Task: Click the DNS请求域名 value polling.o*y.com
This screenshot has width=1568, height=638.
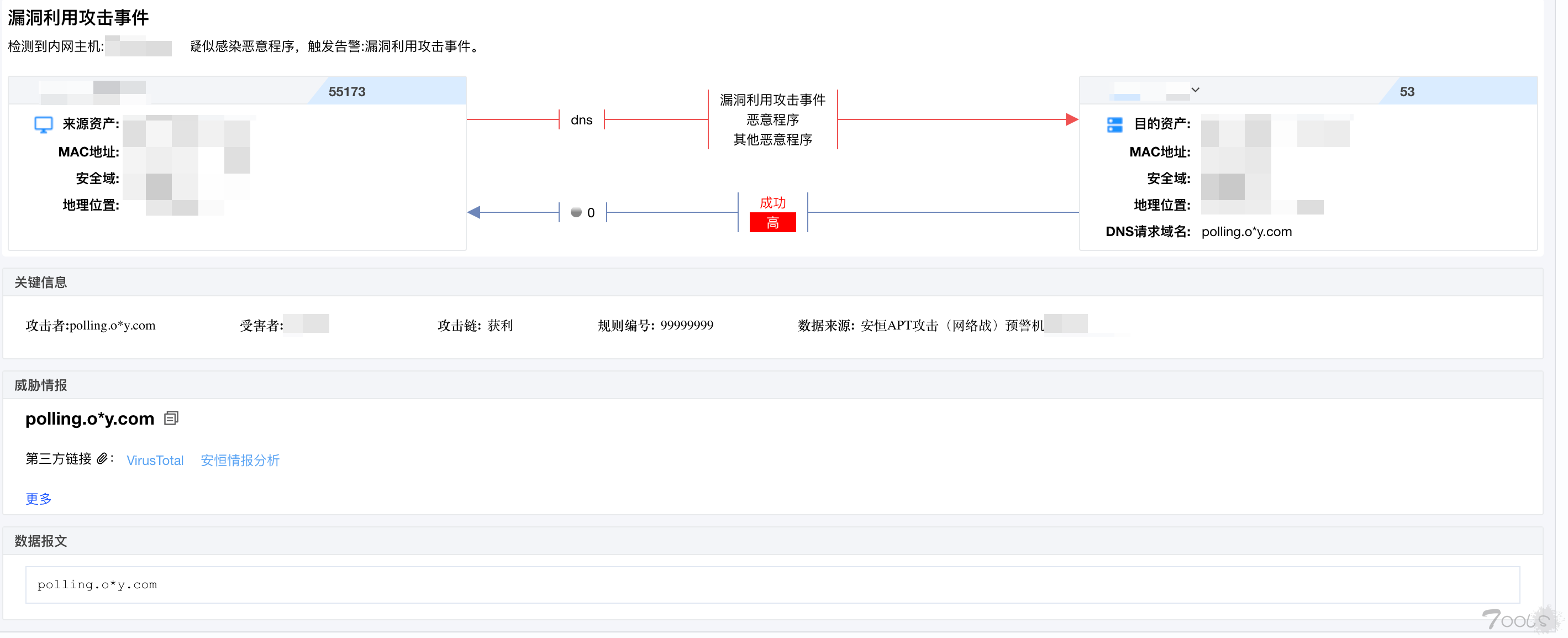Action: [1246, 232]
